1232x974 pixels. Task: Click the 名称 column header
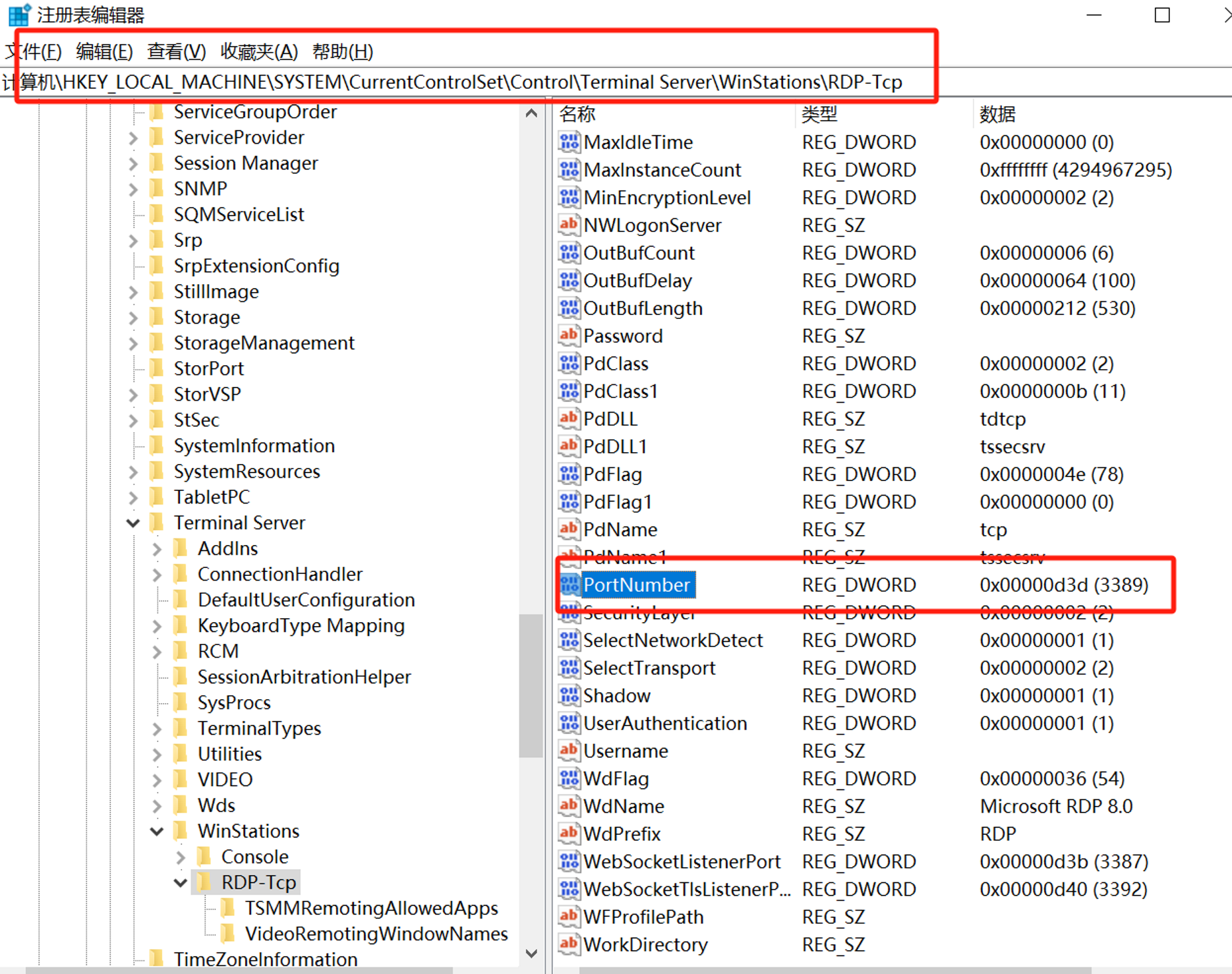[x=577, y=114]
